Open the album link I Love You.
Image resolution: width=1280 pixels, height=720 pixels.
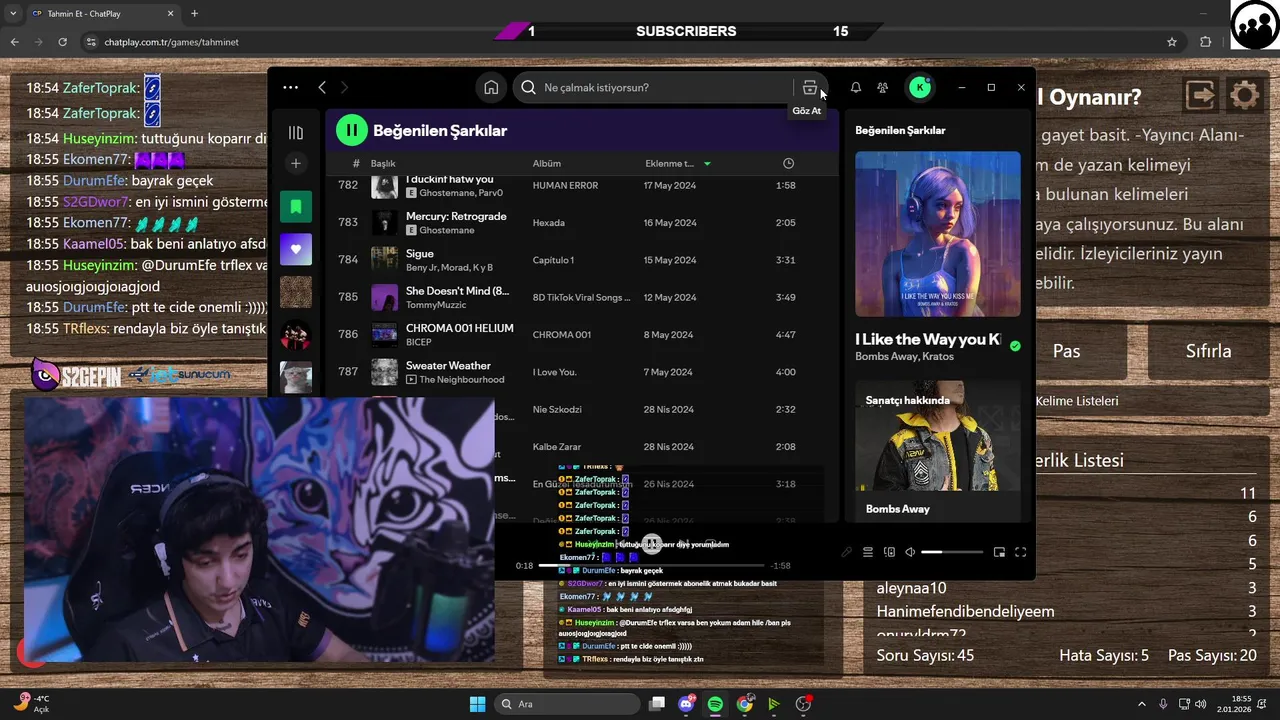554,372
